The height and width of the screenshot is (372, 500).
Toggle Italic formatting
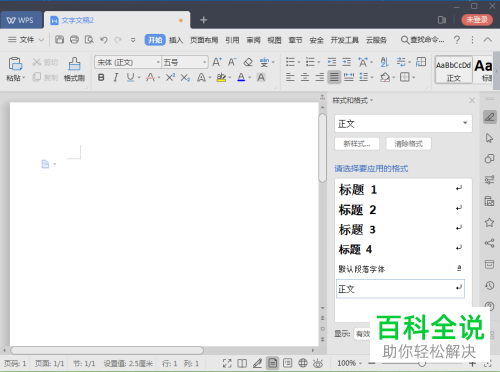tap(116, 78)
